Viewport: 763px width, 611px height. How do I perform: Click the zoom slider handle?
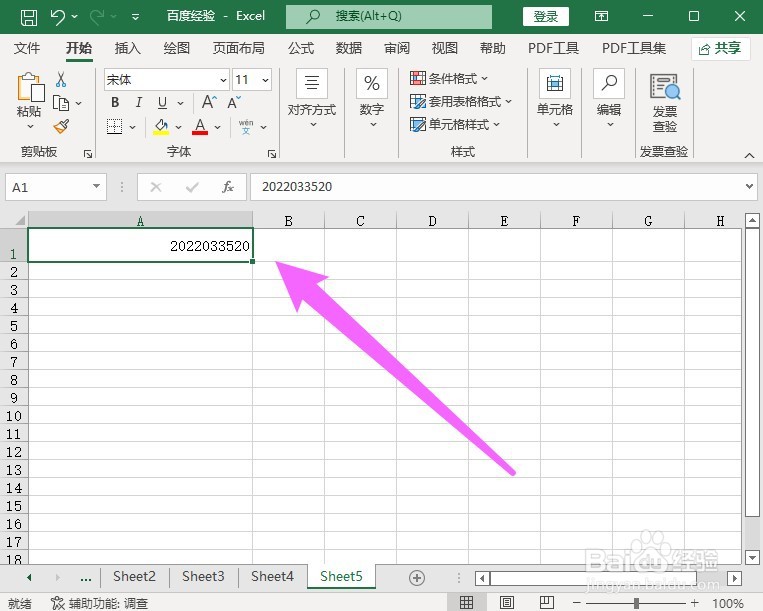tap(636, 603)
